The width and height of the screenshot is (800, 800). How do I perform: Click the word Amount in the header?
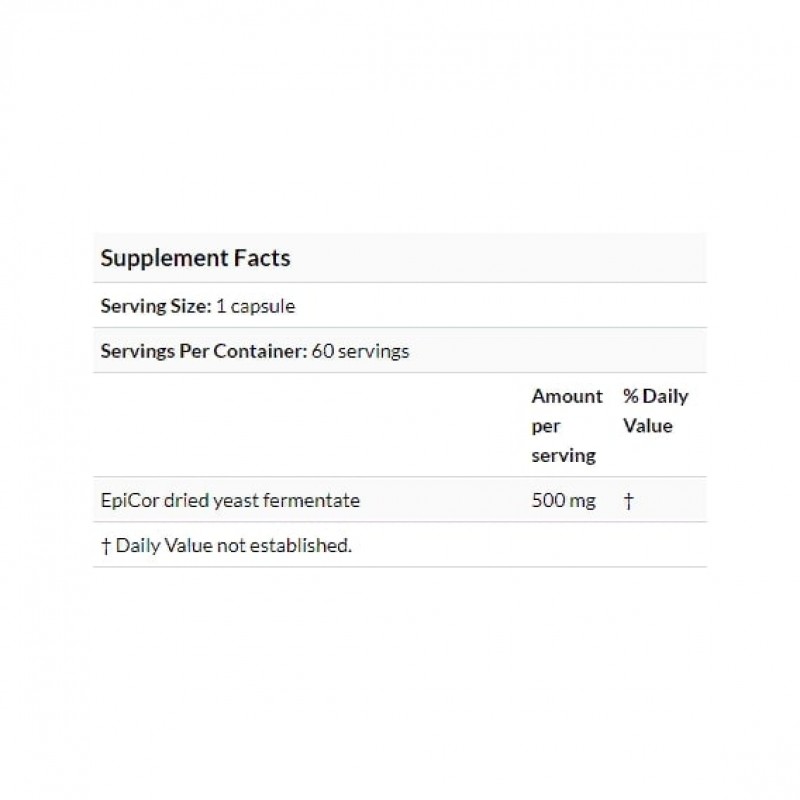coord(566,396)
